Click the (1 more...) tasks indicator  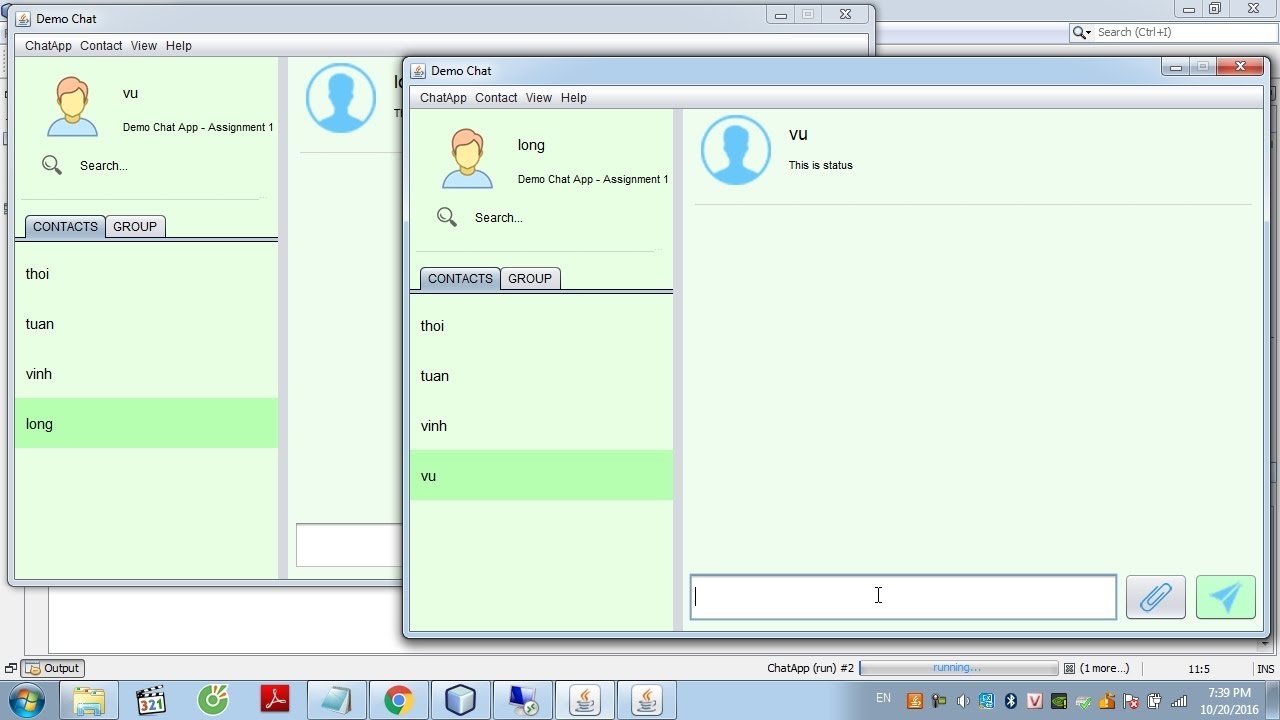click(1104, 668)
